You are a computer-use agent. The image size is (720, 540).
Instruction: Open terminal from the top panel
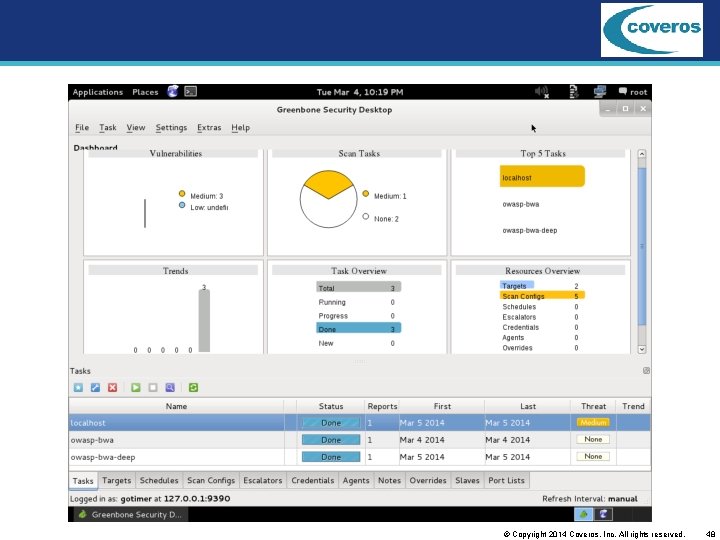pos(191,91)
